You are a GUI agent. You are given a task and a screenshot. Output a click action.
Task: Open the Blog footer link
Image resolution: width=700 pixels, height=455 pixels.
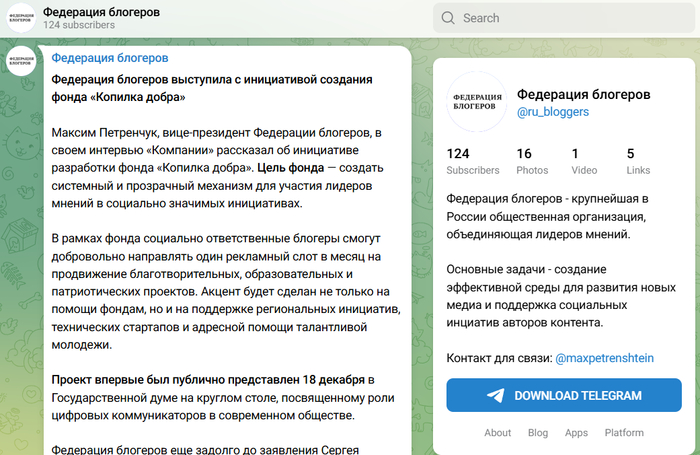[x=538, y=433]
